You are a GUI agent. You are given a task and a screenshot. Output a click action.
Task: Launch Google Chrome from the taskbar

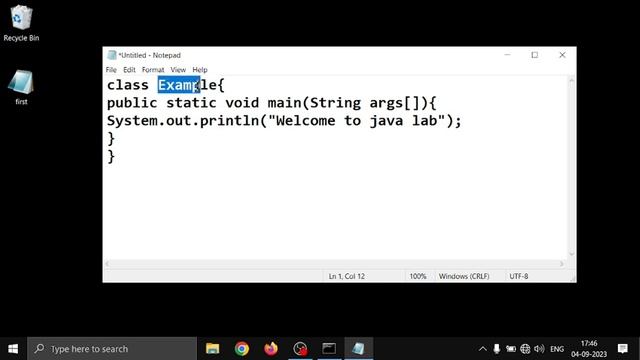[242, 349]
